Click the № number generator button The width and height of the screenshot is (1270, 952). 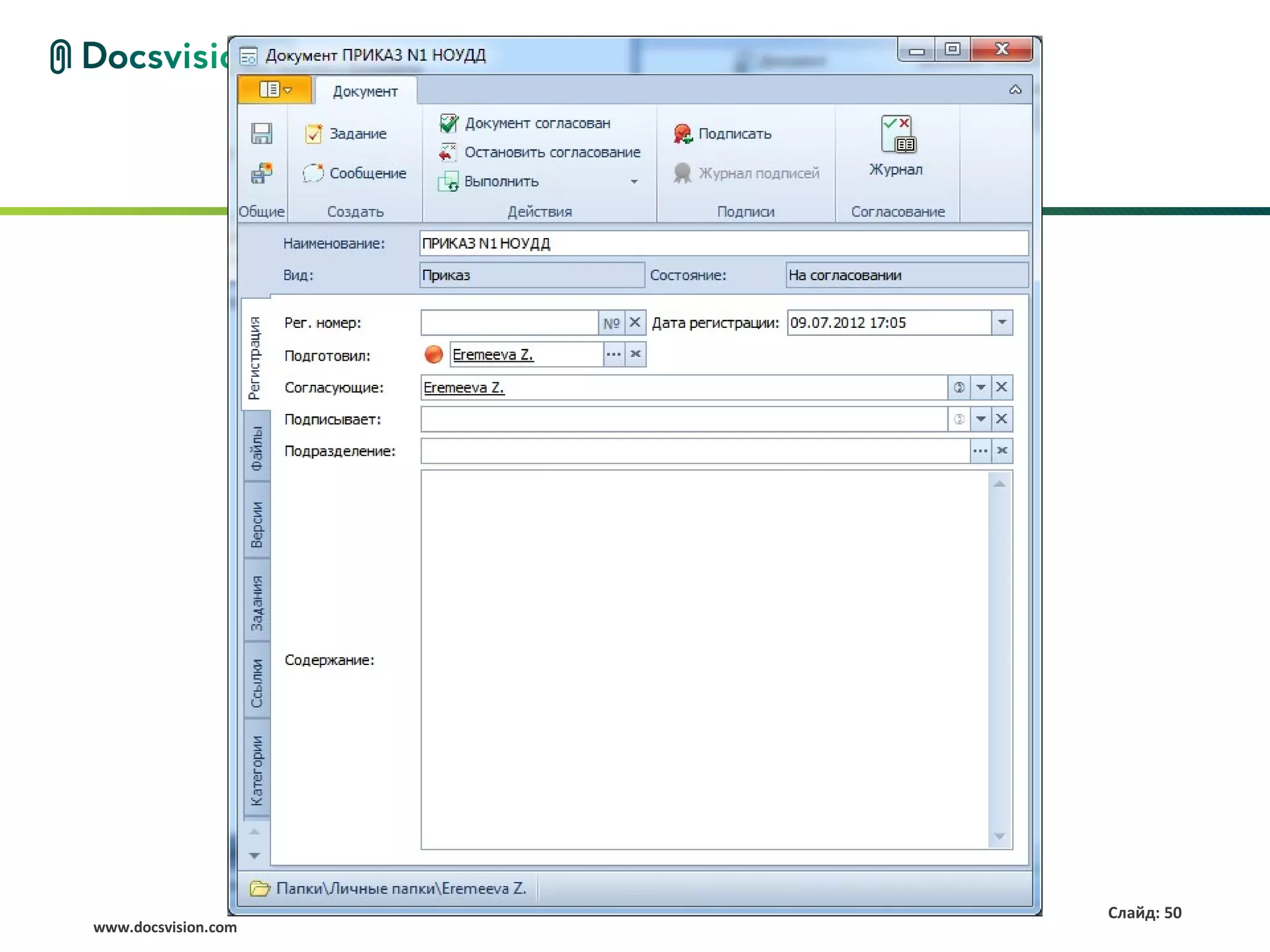pyautogui.click(x=611, y=323)
